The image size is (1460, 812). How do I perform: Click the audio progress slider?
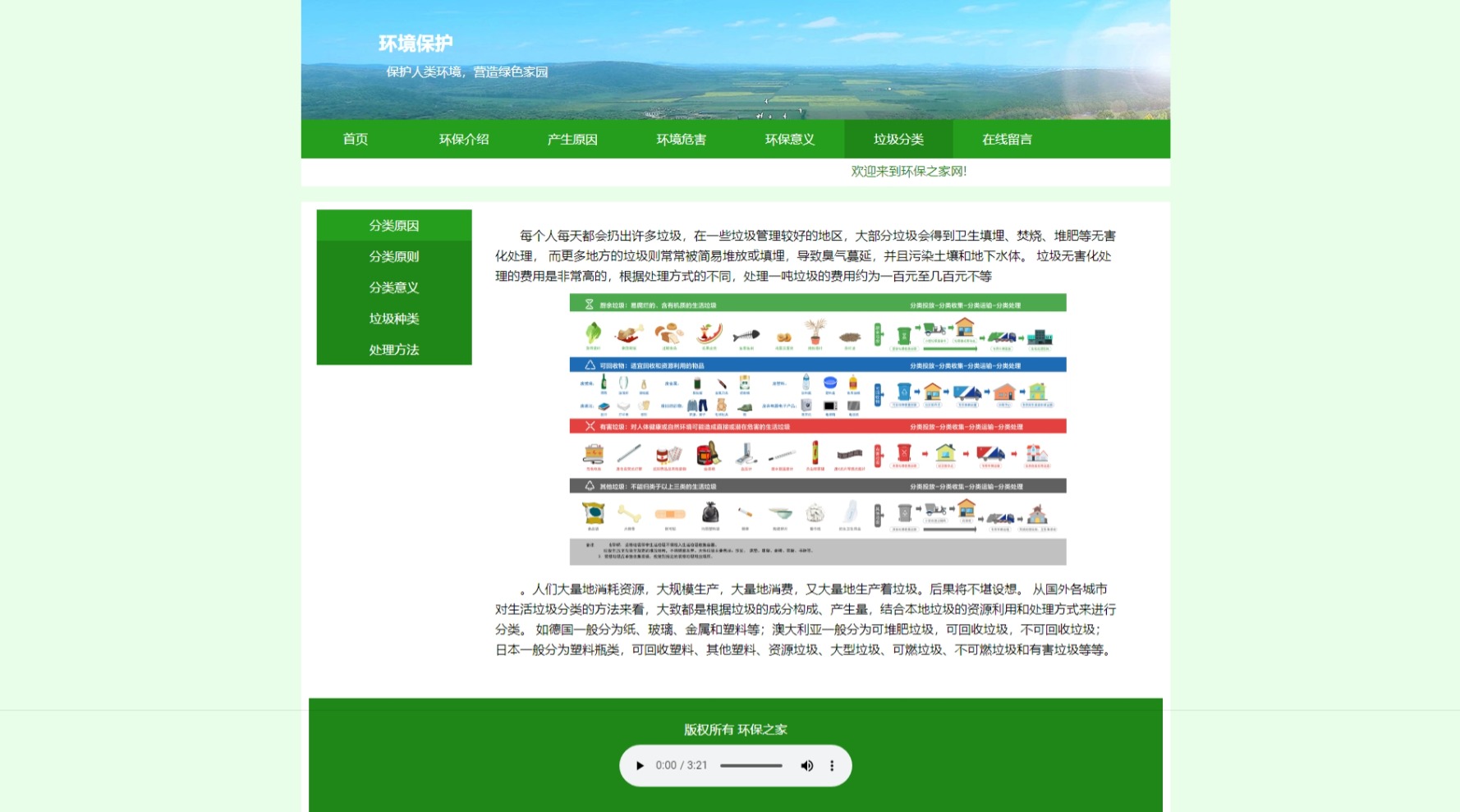coord(751,765)
